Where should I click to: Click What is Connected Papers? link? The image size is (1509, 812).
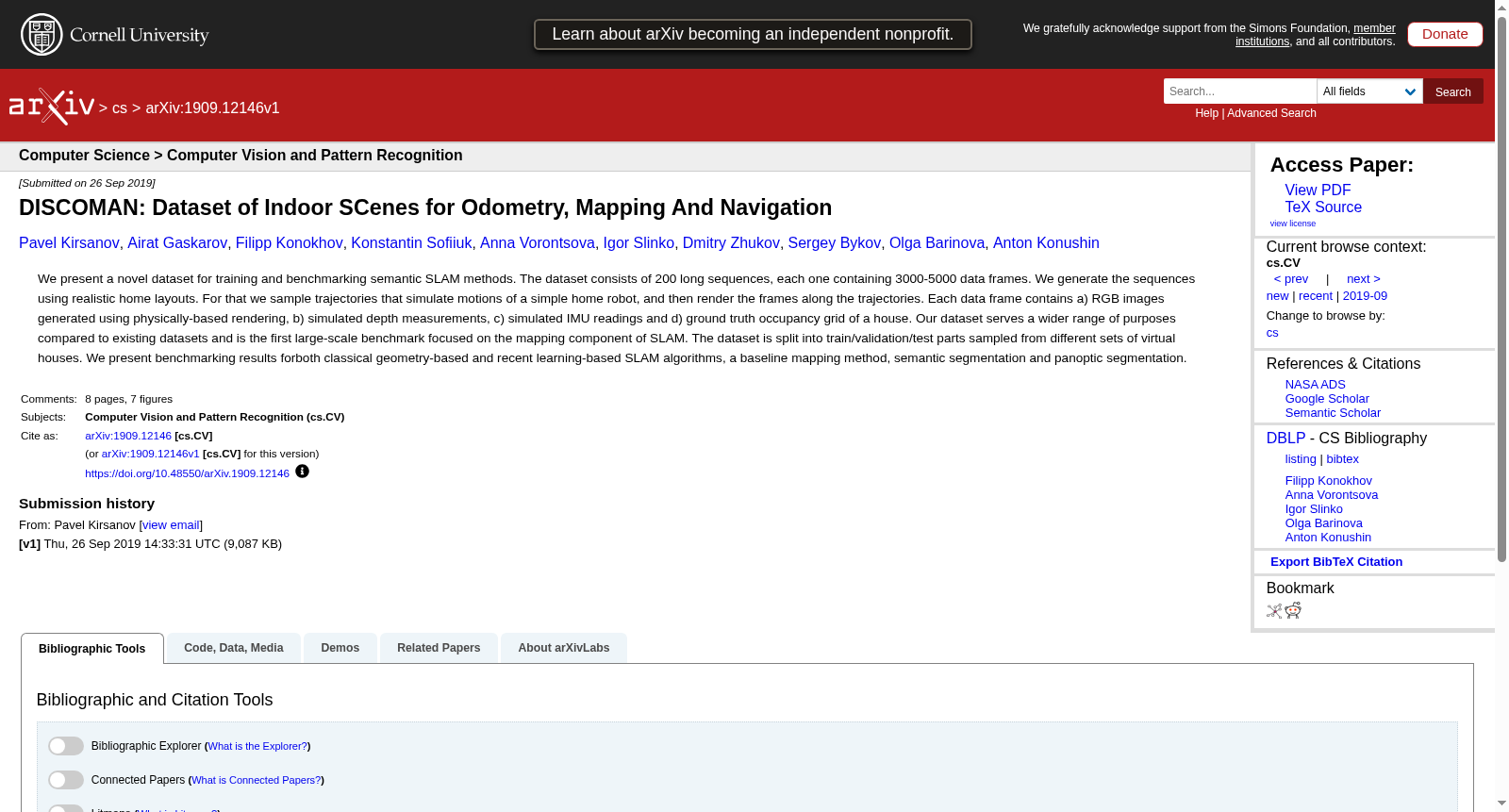tap(257, 780)
